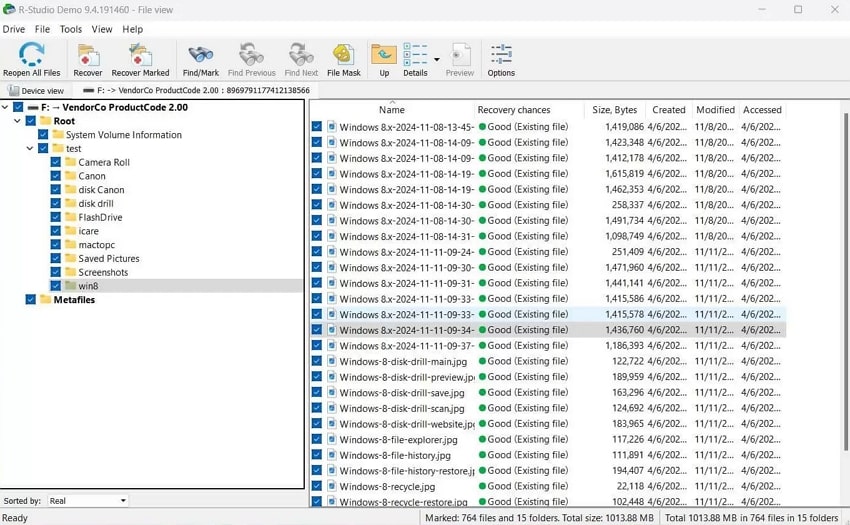Open the Tools menu
This screenshot has height=525, width=850.
pyautogui.click(x=70, y=29)
